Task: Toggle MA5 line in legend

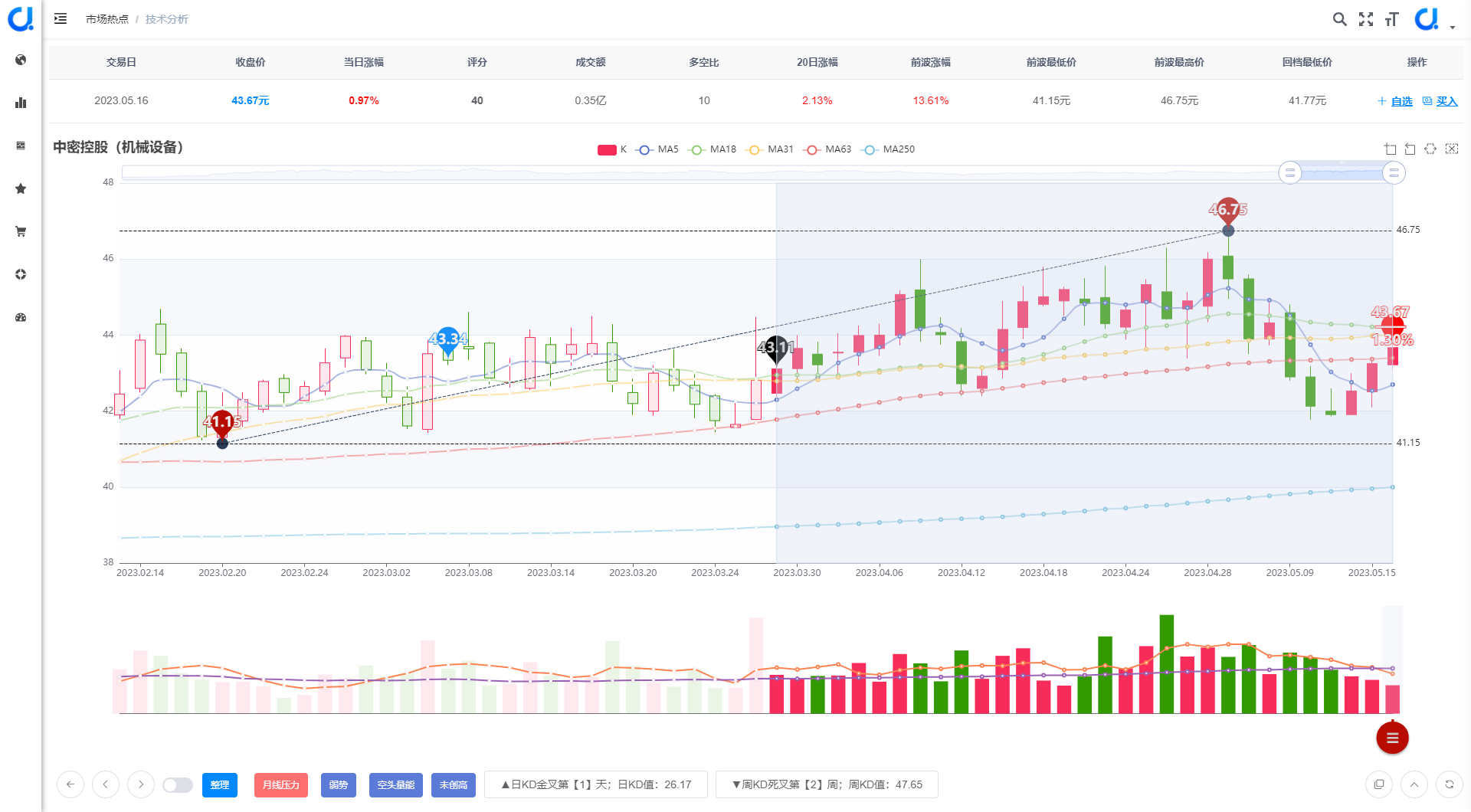Action: pyautogui.click(x=658, y=149)
